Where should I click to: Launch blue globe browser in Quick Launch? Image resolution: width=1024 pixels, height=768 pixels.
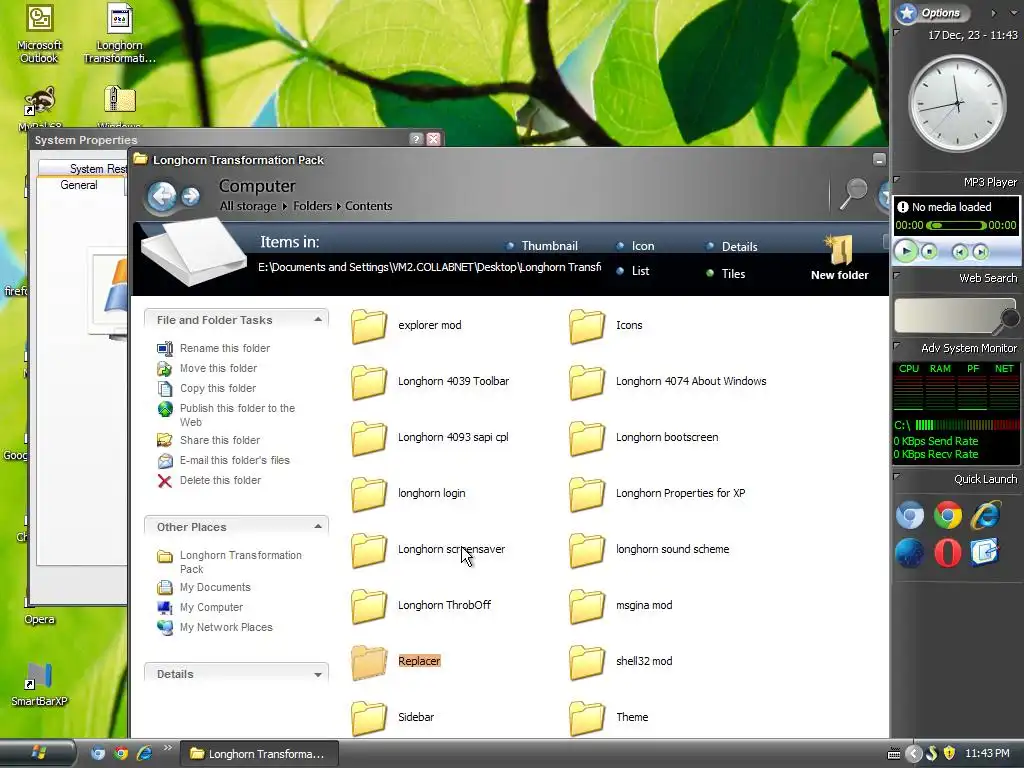tap(910, 552)
